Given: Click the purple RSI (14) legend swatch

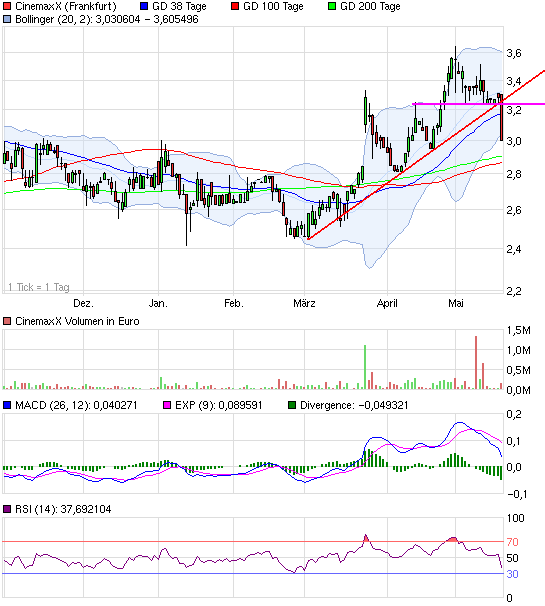Looking at the screenshot, I should click(x=7, y=509).
